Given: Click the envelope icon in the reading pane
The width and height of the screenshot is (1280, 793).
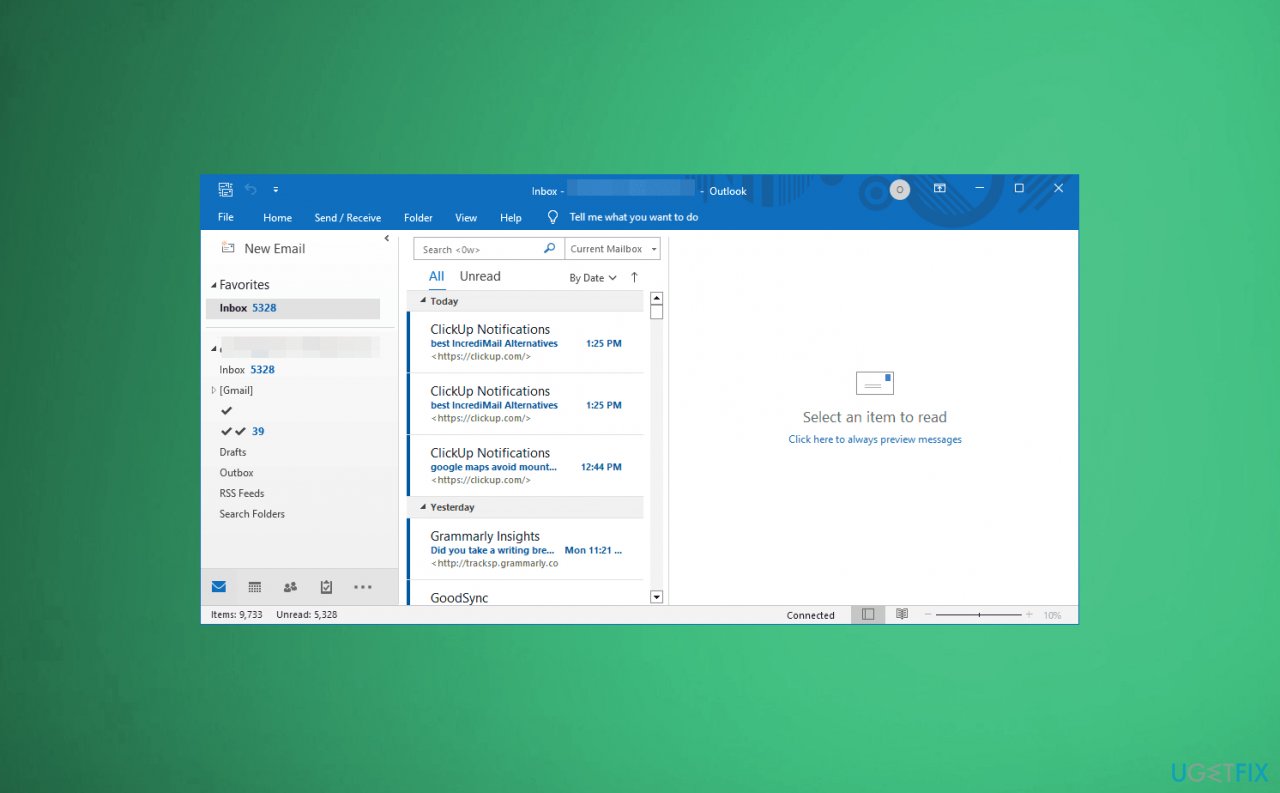Looking at the screenshot, I should click(x=875, y=383).
